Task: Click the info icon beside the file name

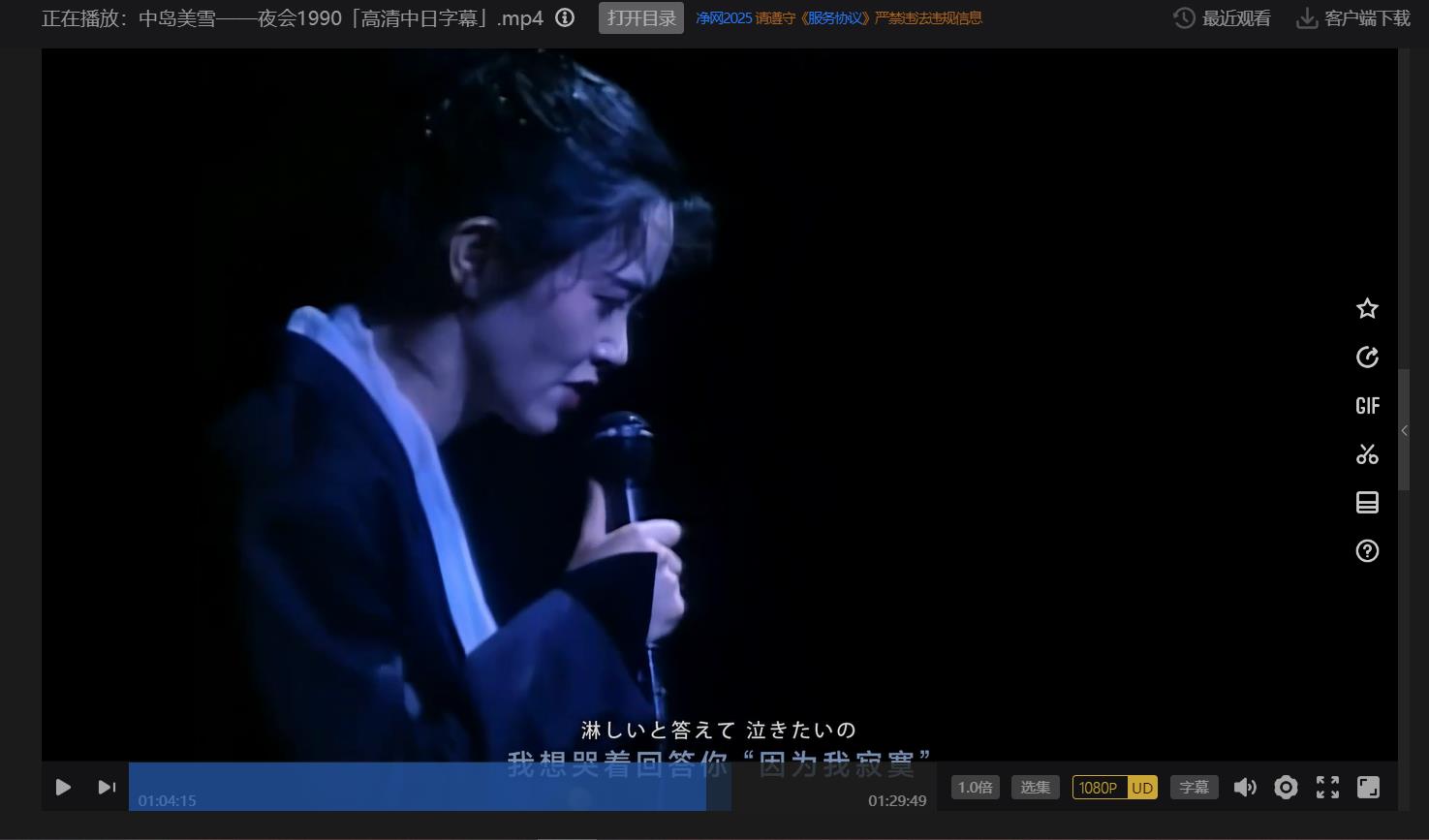Action: click(x=565, y=17)
